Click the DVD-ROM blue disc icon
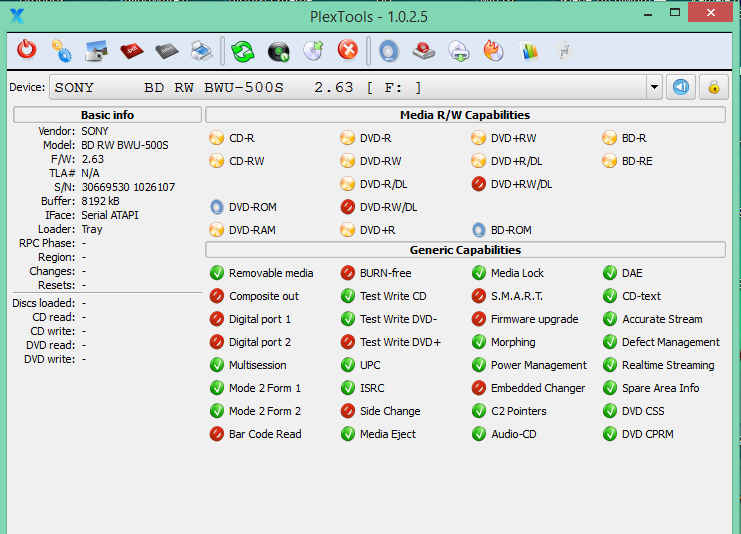 pos(216,207)
